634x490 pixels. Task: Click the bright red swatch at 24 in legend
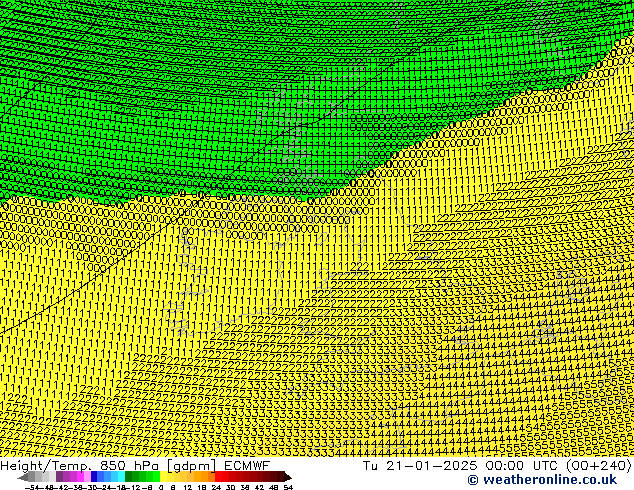tap(218, 476)
